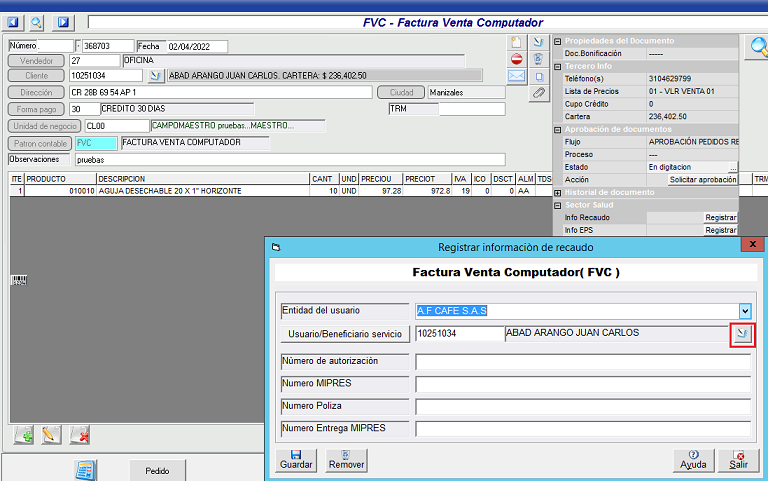Click the pencil edit row icon

(52, 435)
